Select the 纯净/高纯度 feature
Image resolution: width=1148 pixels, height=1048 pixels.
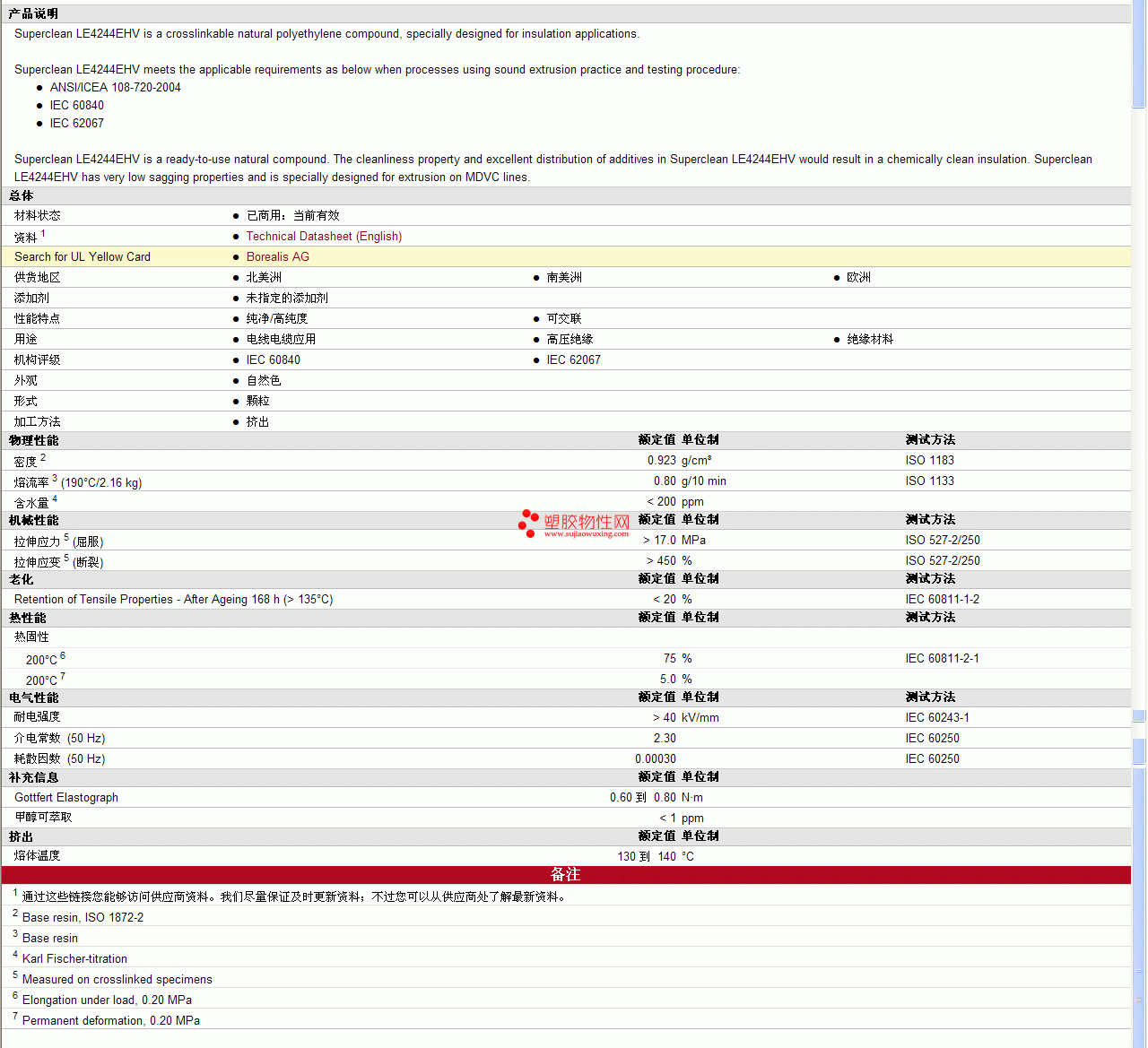277,319
